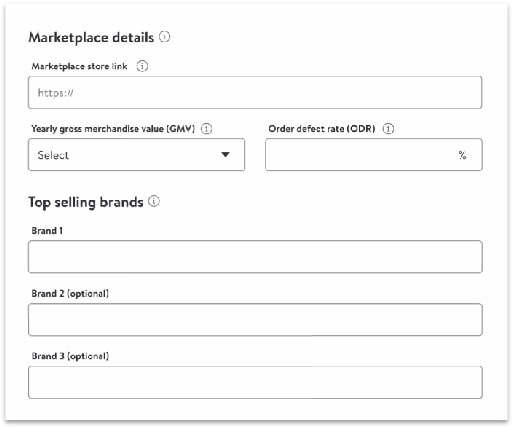Show info tooltip for Order defect rate
The image size is (514, 428).
pyautogui.click(x=388, y=129)
